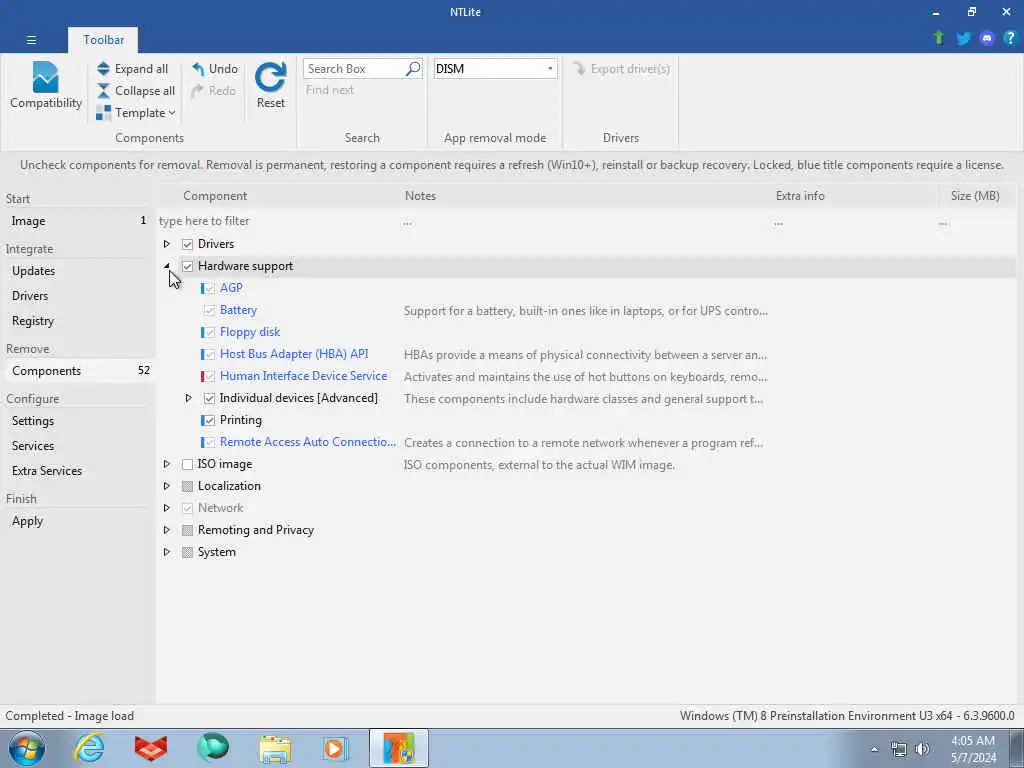Click the greyed Redo button
1024x768 pixels.
pos(214,91)
